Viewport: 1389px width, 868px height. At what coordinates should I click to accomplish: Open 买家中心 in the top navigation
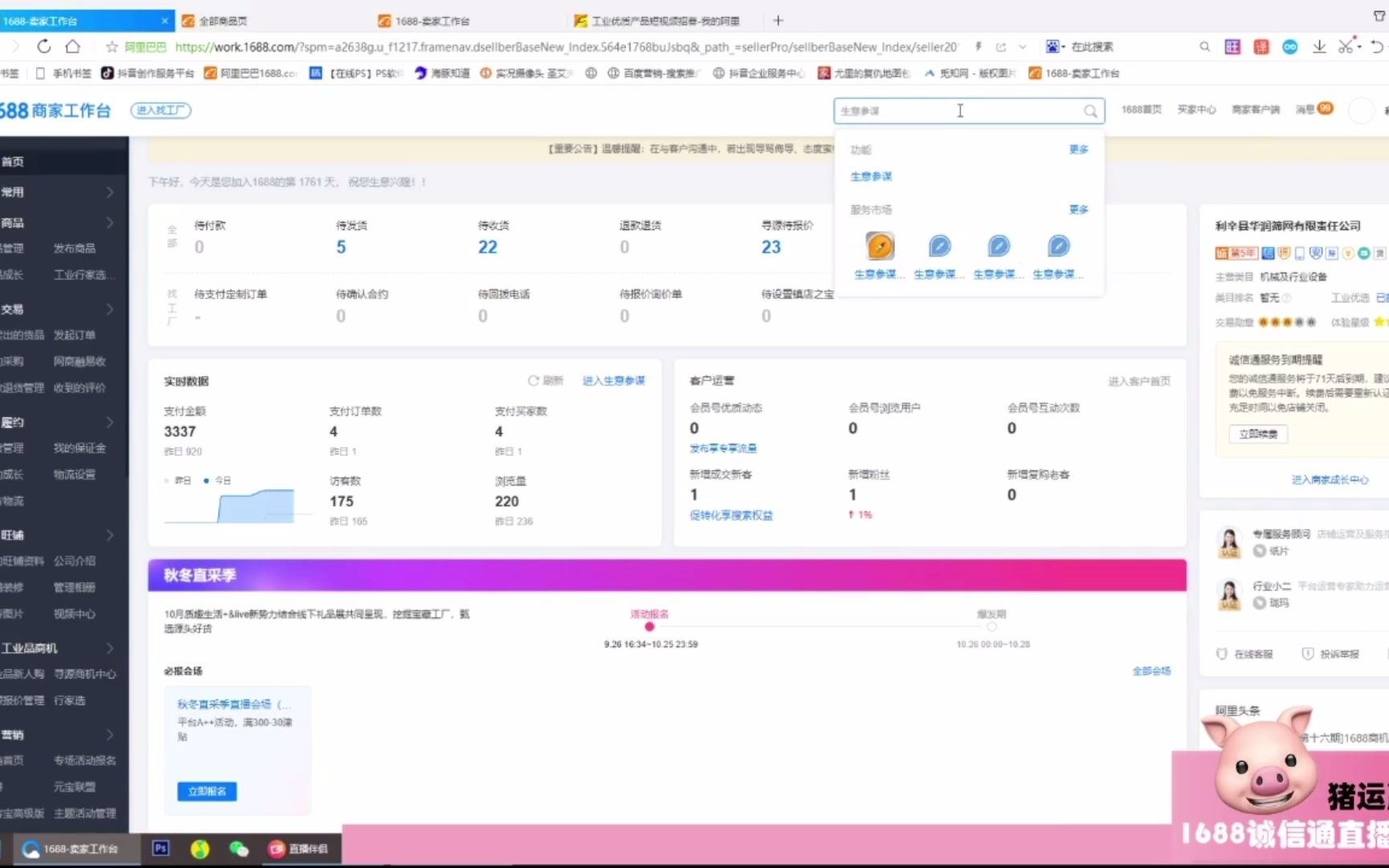[x=1197, y=110]
